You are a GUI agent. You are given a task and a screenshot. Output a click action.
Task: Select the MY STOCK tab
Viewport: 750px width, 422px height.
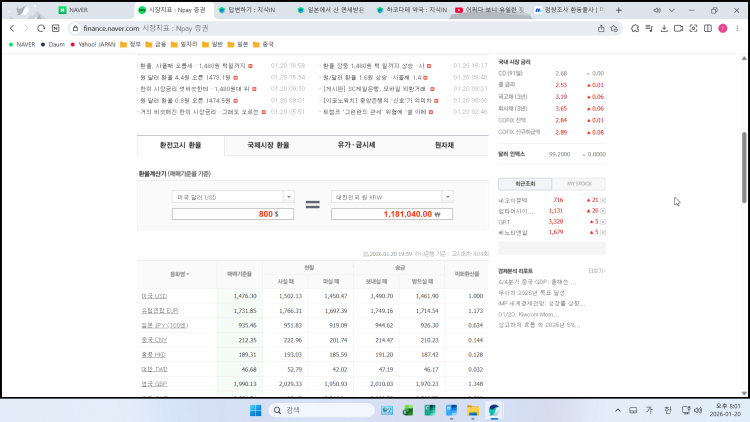tap(579, 184)
